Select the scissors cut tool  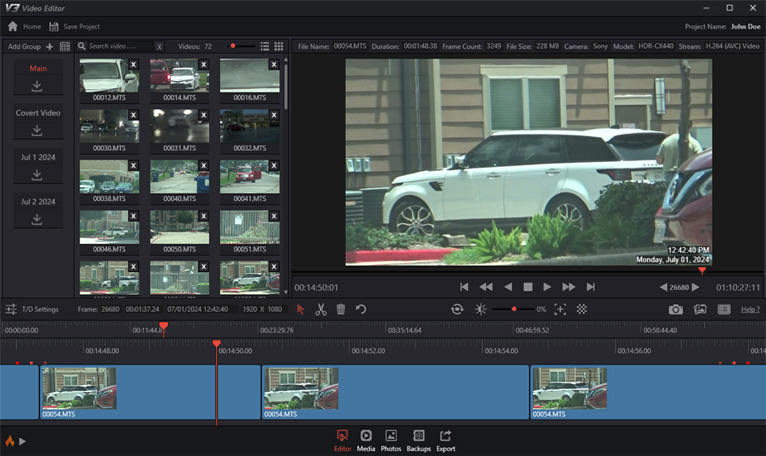320,309
